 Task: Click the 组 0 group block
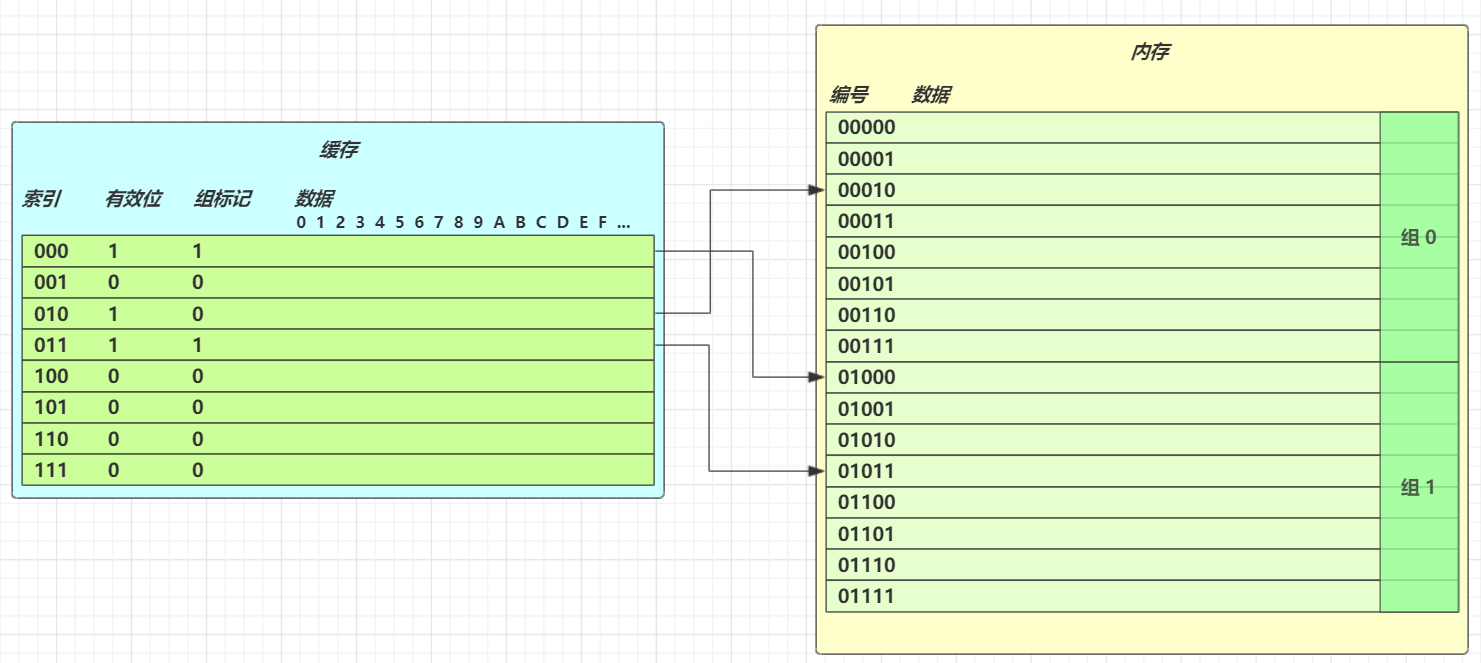click(1418, 237)
